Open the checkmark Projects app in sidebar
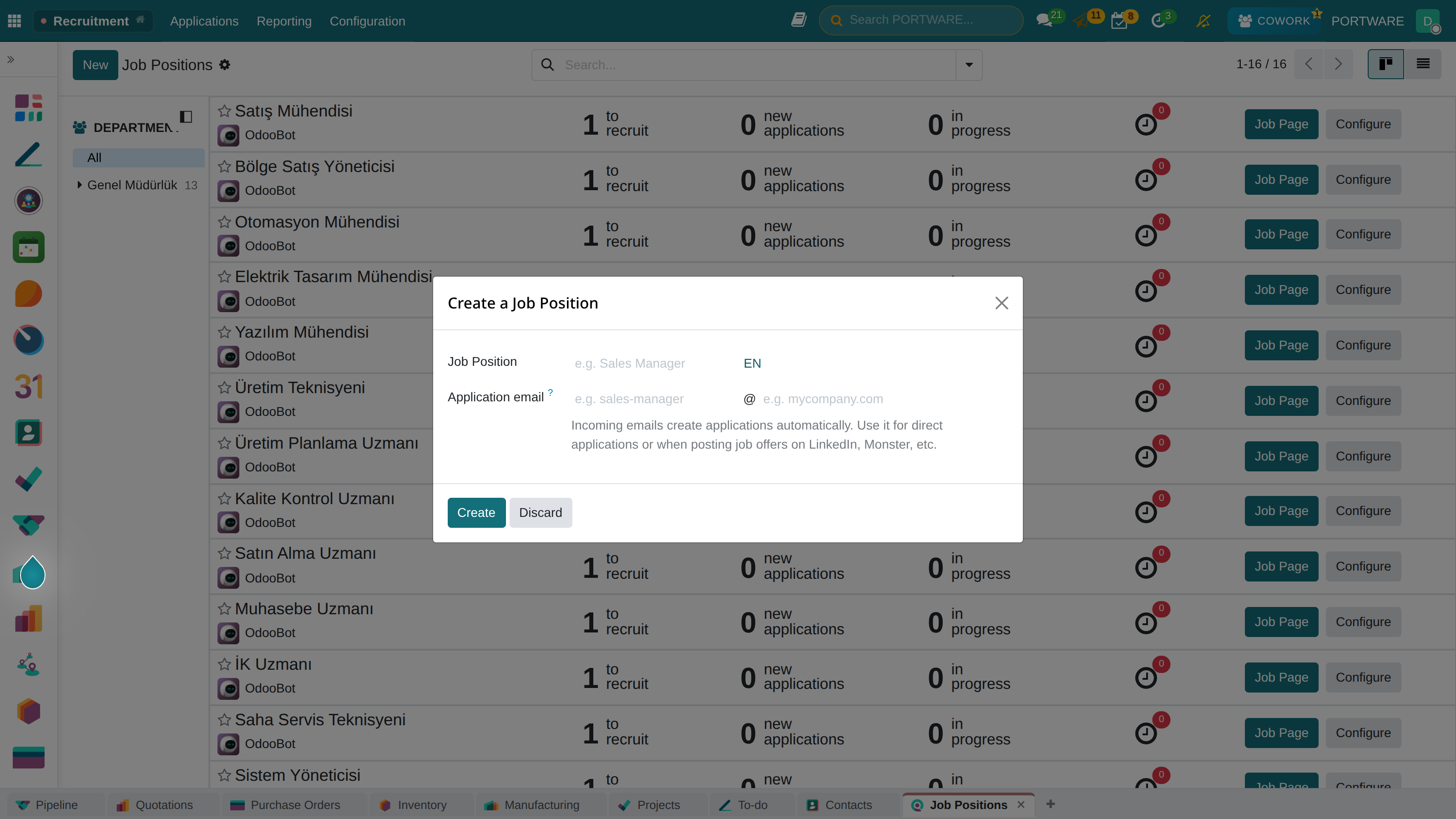 (x=28, y=479)
